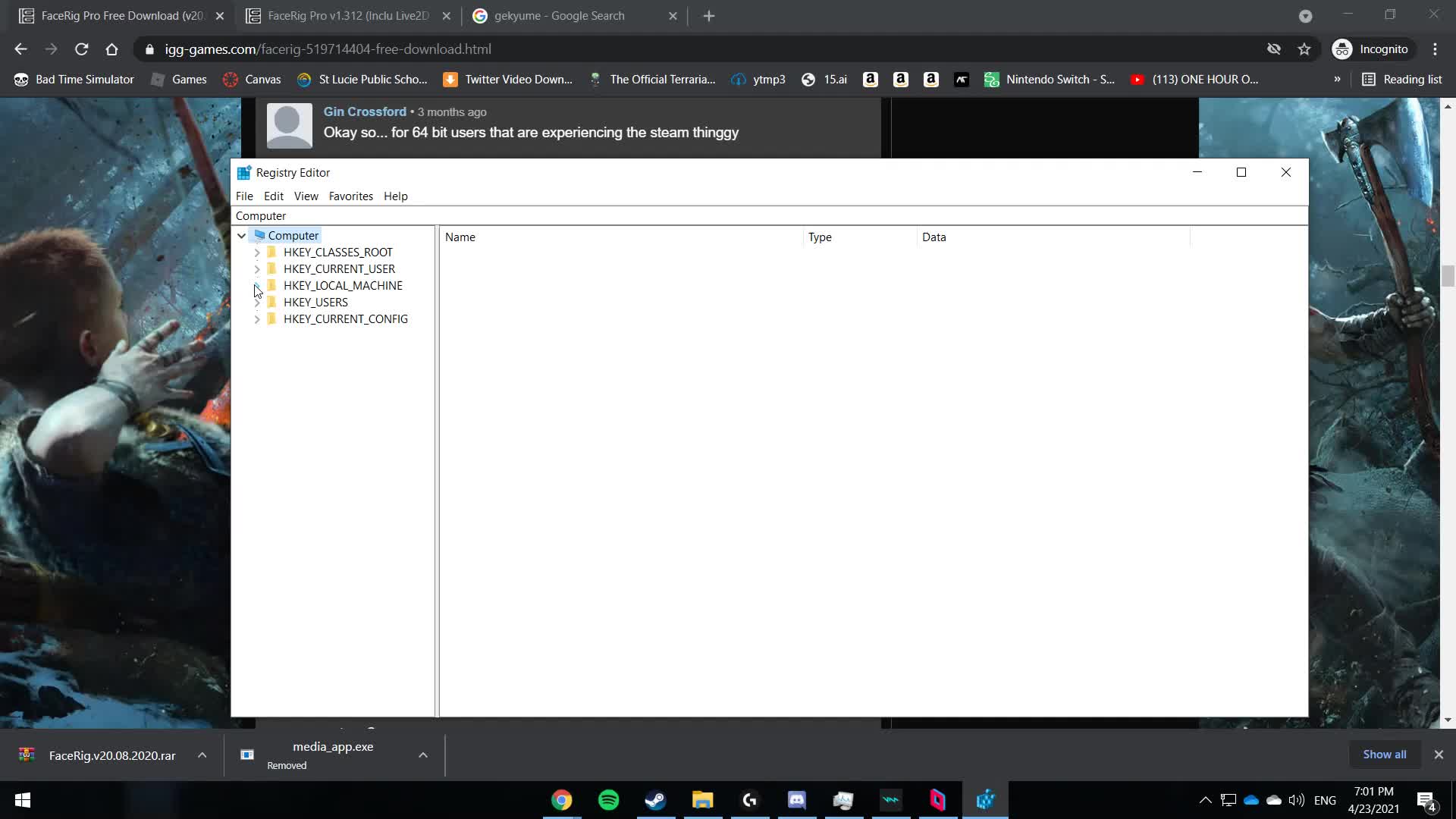Viewport: 1456px width, 819px height.
Task: Expand the HKEY_CURRENT_CONFIG tree node
Action: pyautogui.click(x=257, y=319)
